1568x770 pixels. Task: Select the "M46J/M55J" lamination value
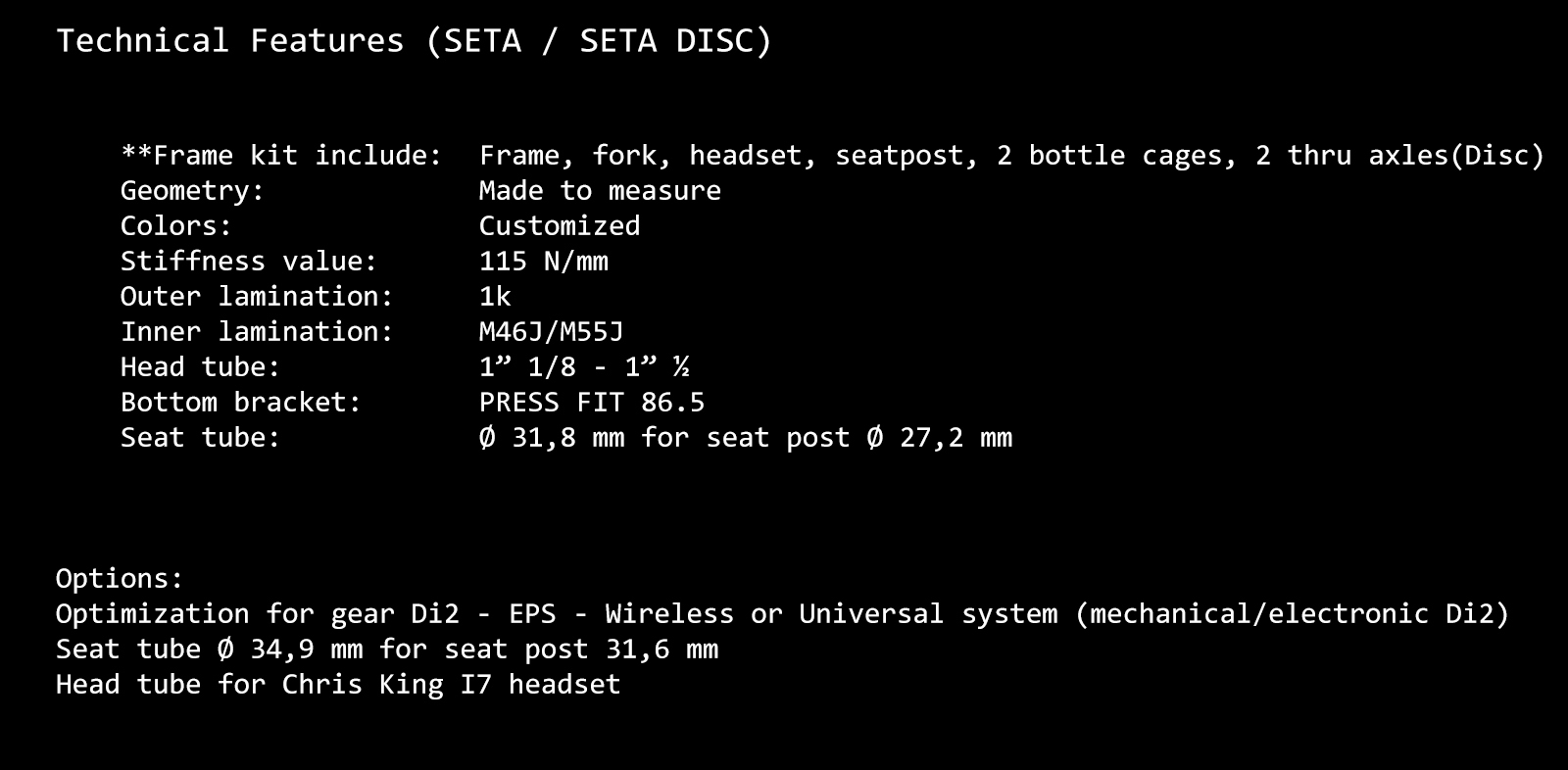551,332
